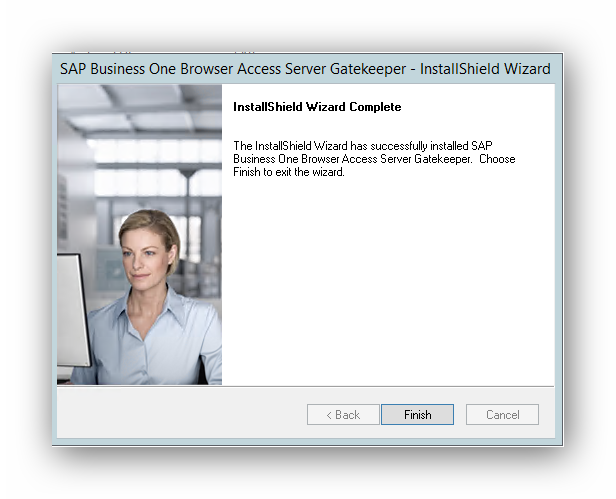Click the Finish button

point(417,414)
